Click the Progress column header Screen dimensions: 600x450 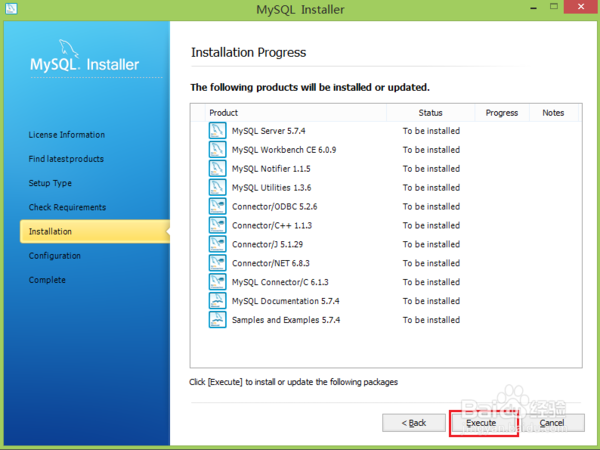[x=502, y=113]
